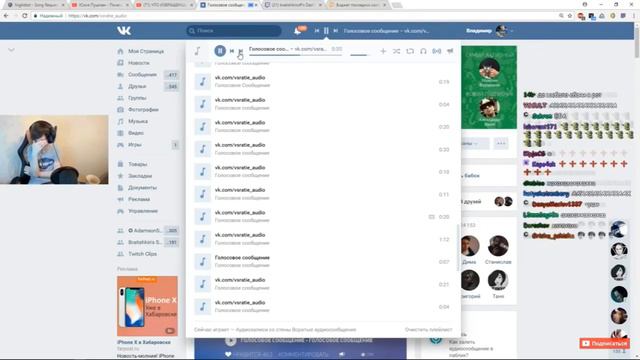Open friend Станислав's avatar

[498, 246]
